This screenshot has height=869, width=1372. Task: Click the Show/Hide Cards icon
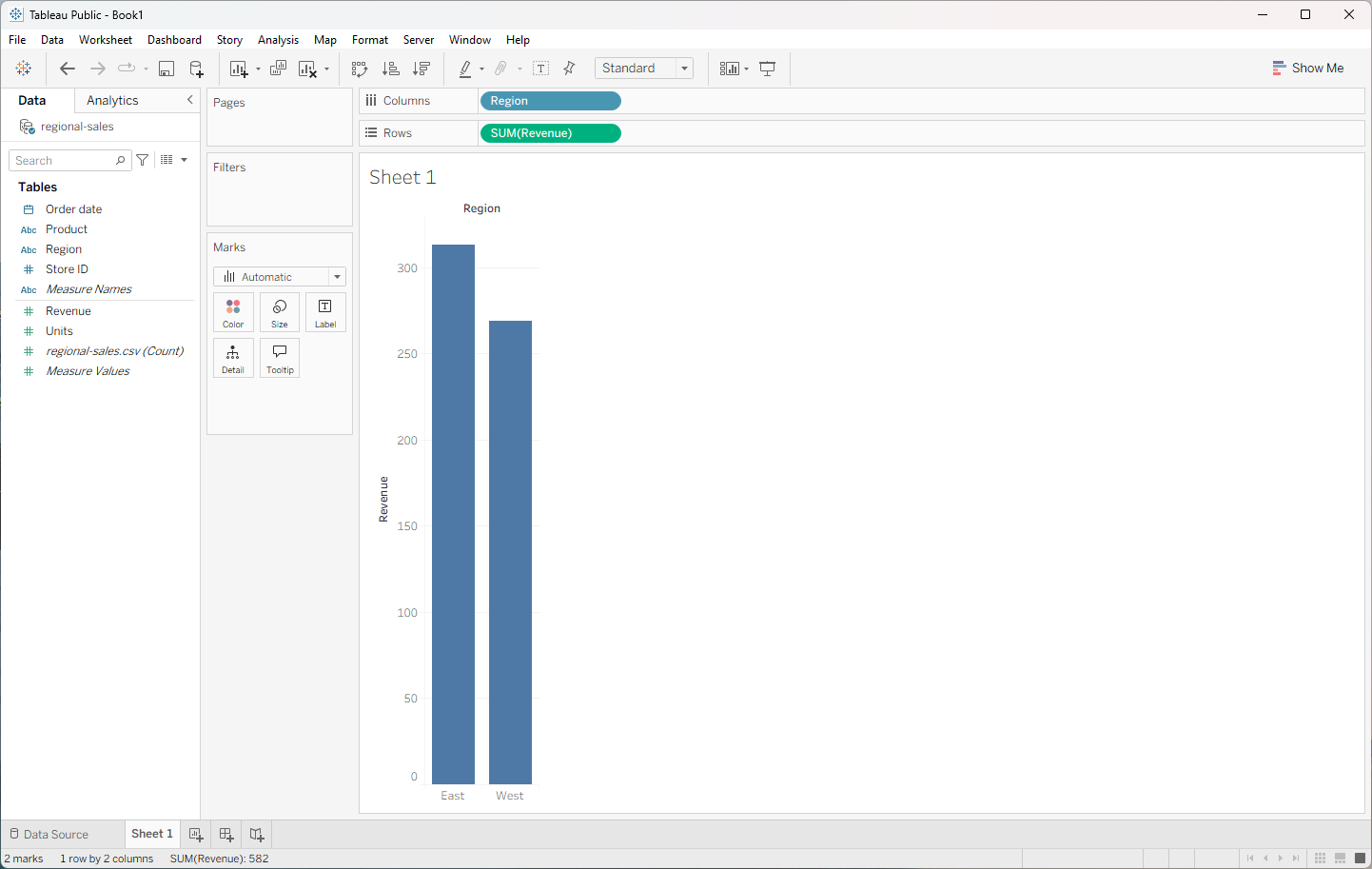(729, 69)
